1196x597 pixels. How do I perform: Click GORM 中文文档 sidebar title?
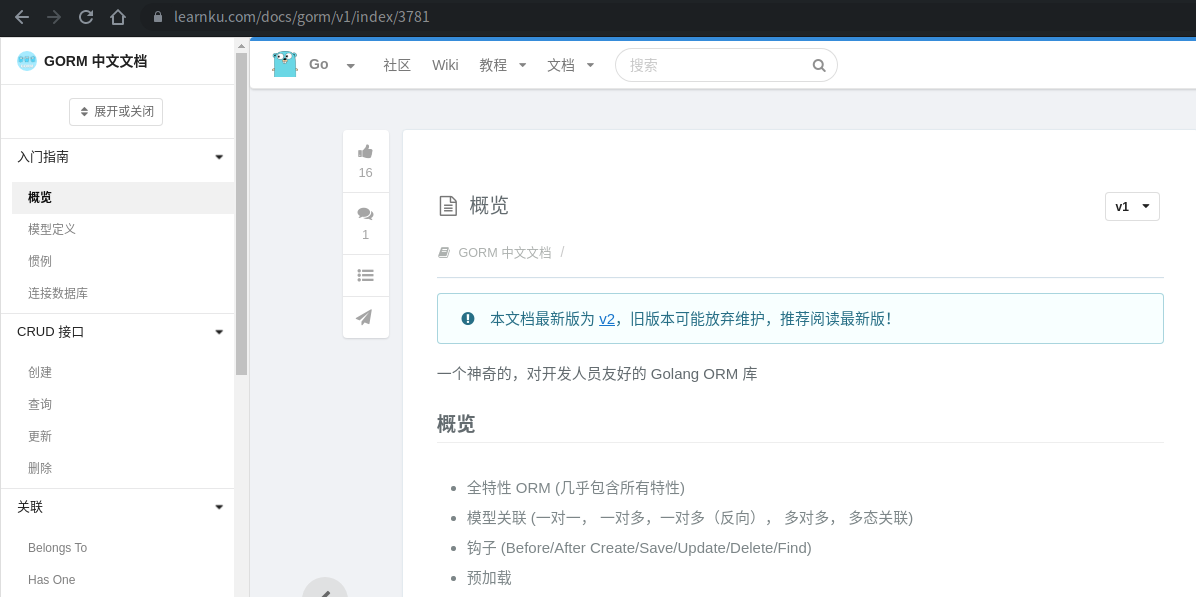tap(95, 61)
